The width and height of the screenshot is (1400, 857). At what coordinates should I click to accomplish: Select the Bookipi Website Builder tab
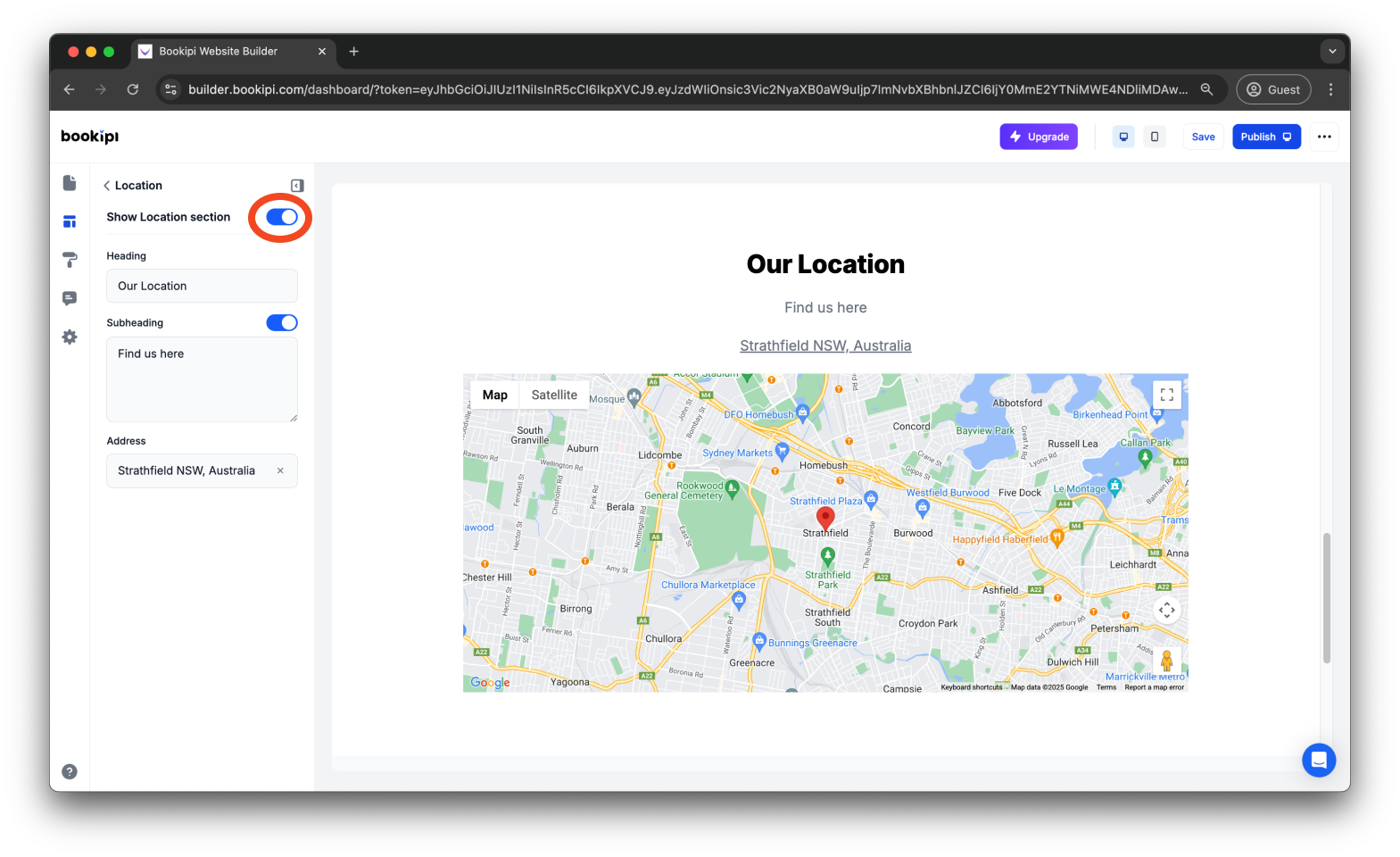(x=233, y=52)
